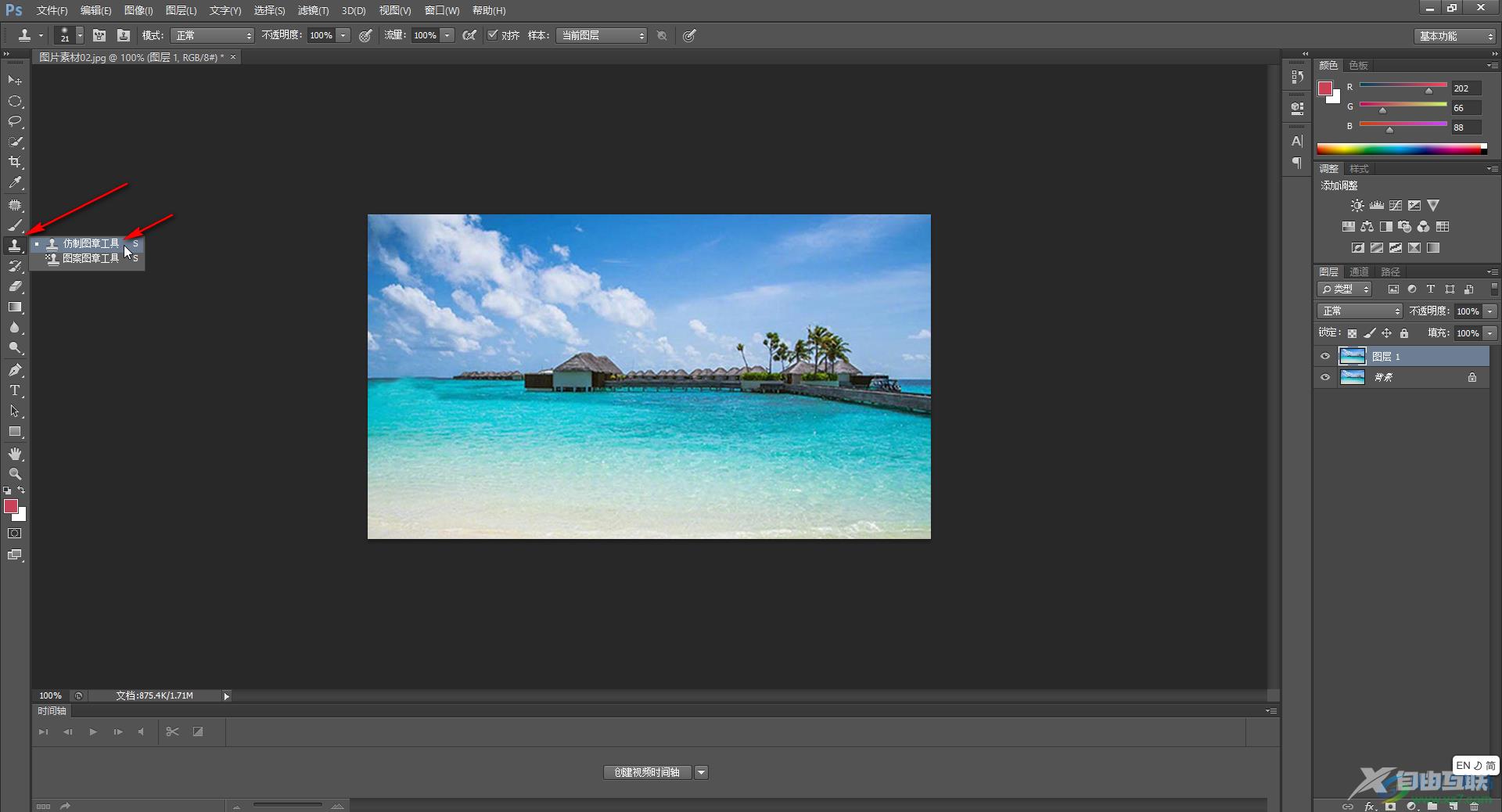1502x812 pixels.
Task: Open the Clone Source panel from options bar
Action: (x=124, y=35)
